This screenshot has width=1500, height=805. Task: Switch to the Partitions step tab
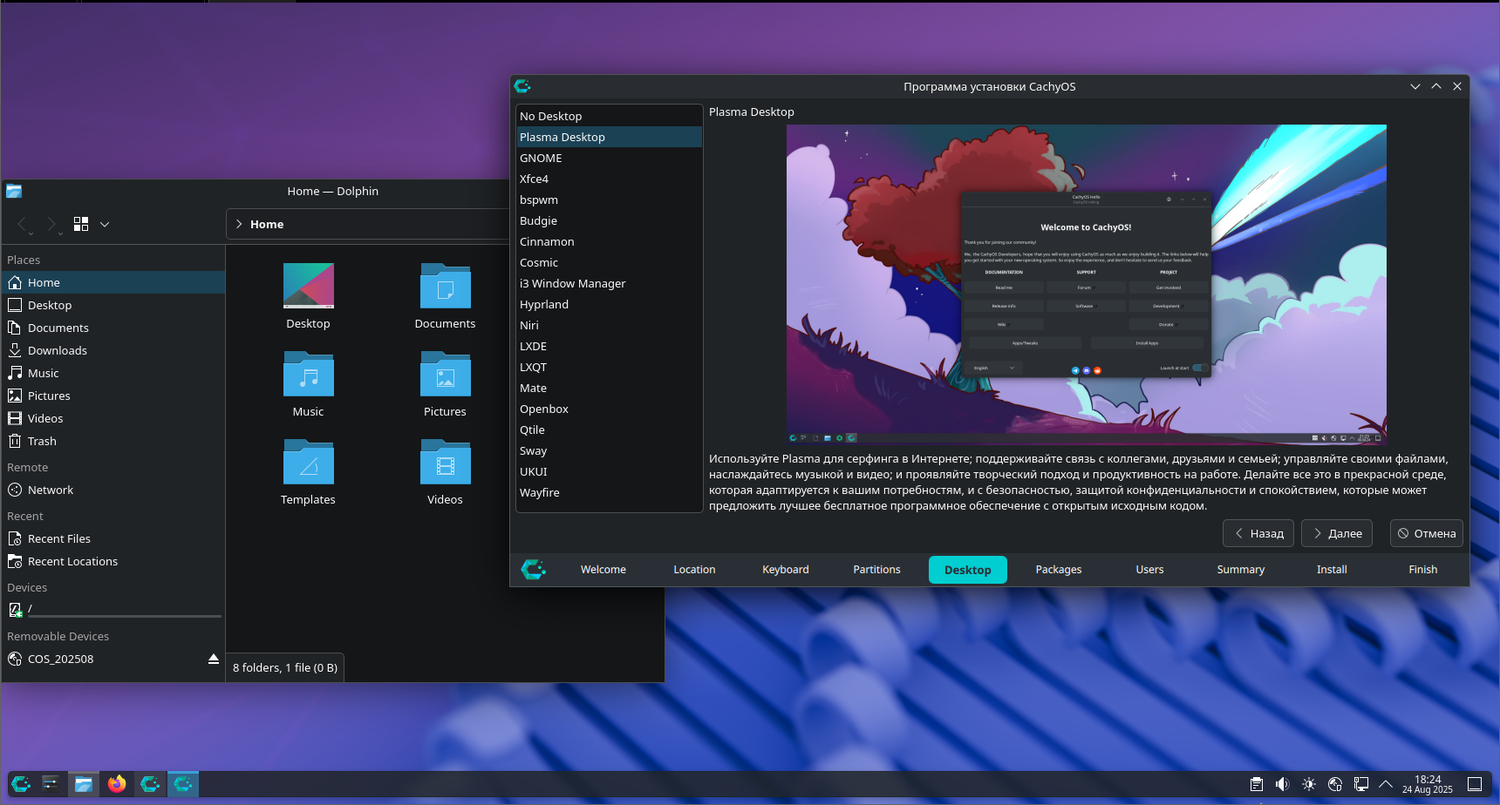876,570
